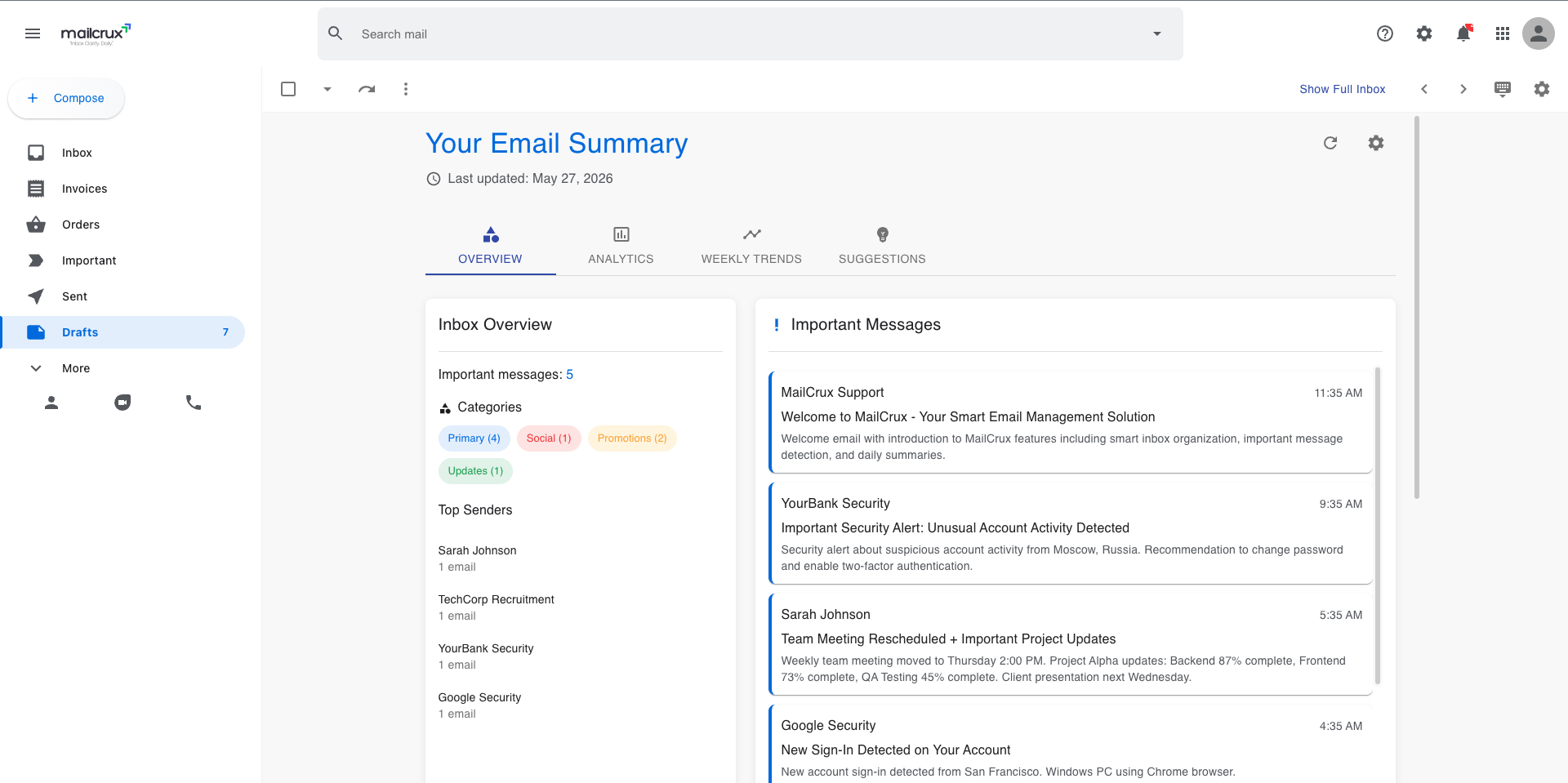Select the Social (1) category chip
The height and width of the screenshot is (783, 1568).
coord(549,438)
